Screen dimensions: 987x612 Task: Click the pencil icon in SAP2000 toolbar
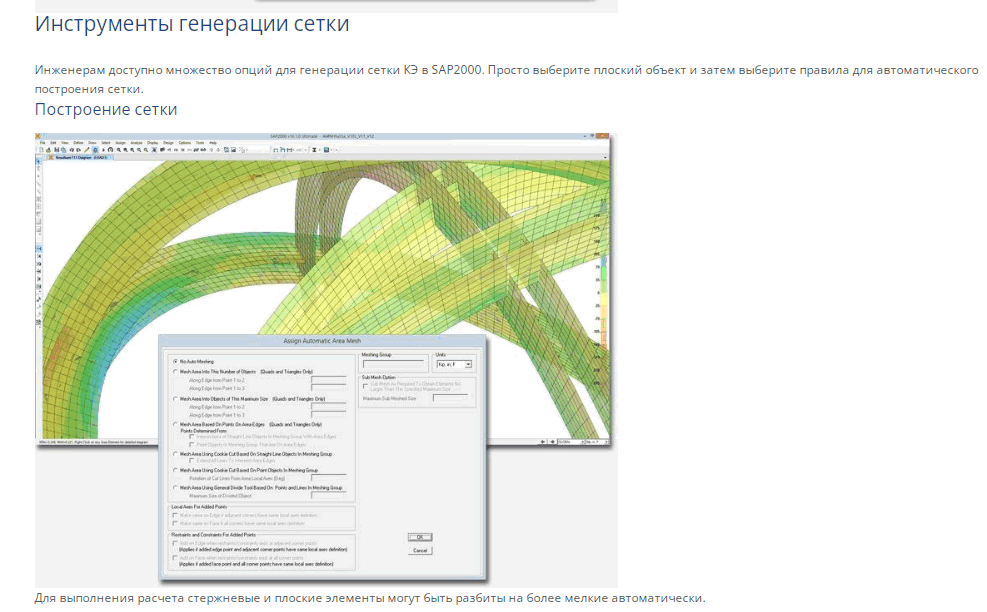(x=87, y=150)
